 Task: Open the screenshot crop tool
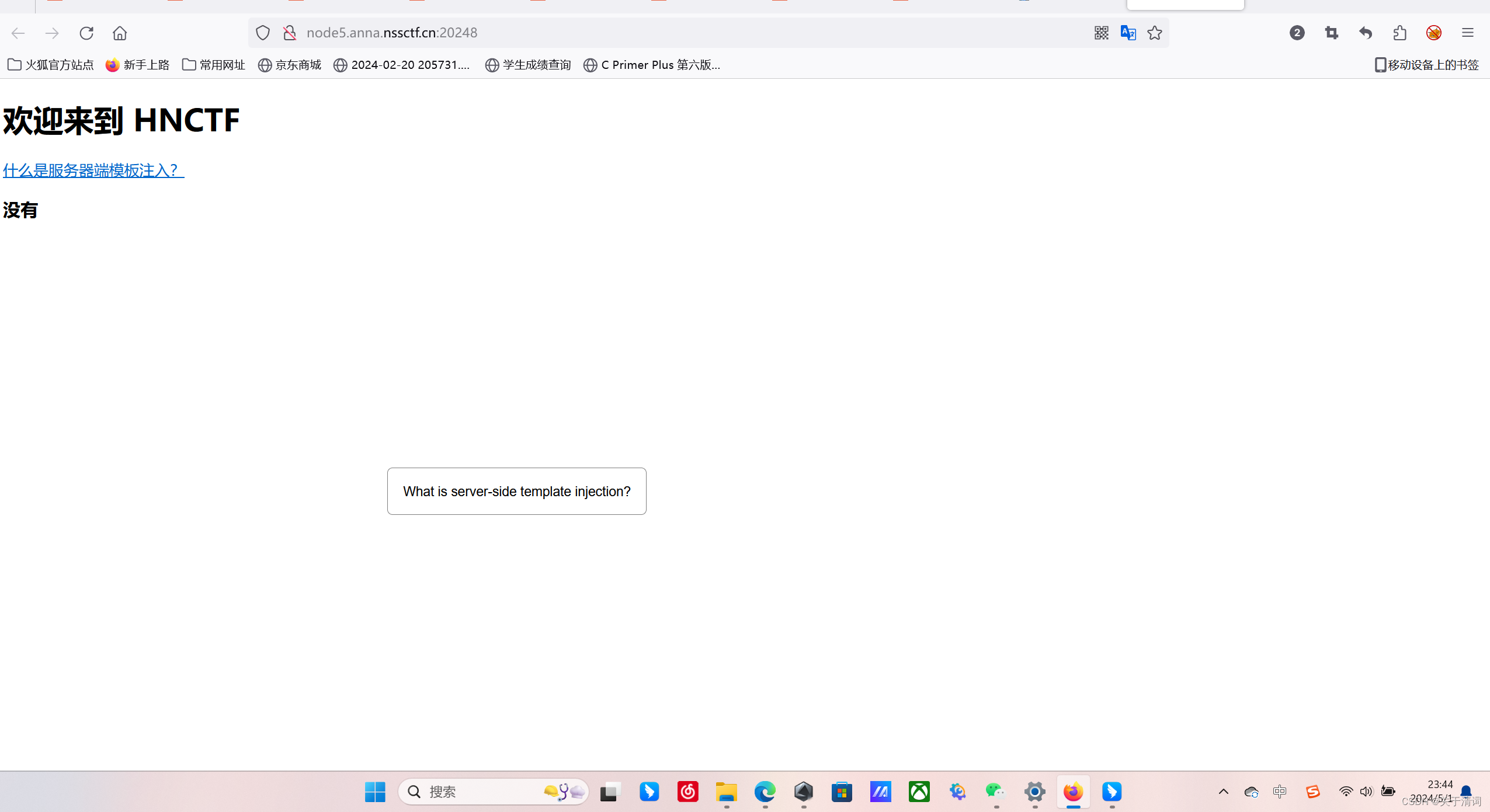coord(1331,33)
